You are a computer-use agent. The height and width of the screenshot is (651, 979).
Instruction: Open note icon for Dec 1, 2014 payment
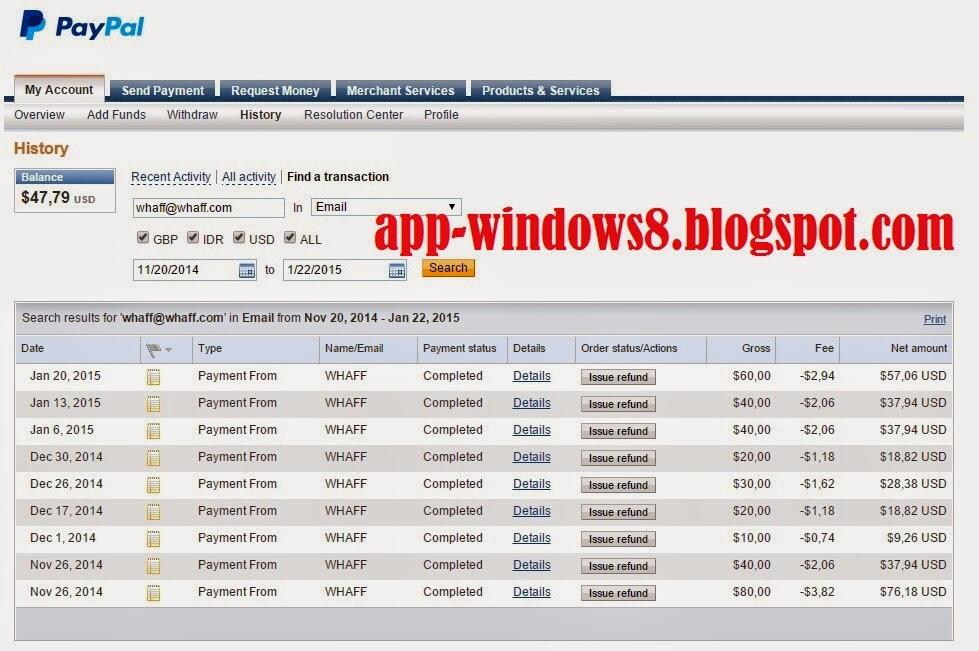153,539
